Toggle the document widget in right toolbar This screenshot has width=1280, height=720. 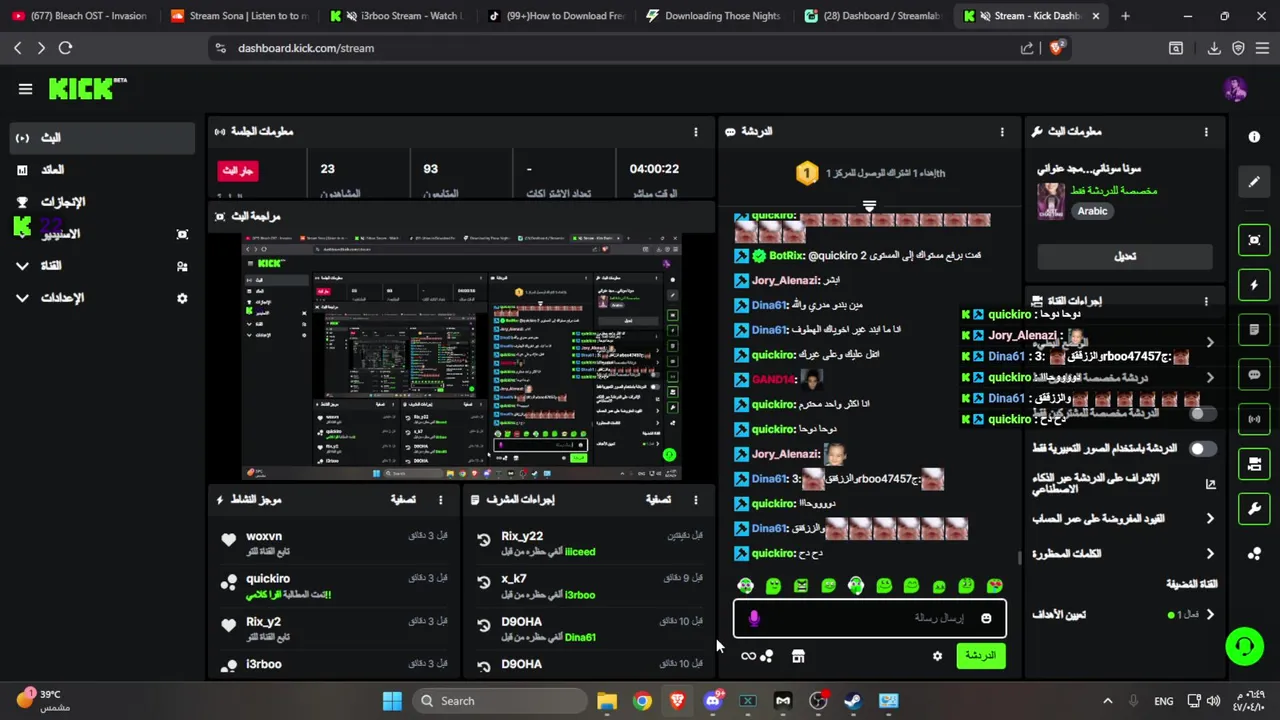(1254, 330)
